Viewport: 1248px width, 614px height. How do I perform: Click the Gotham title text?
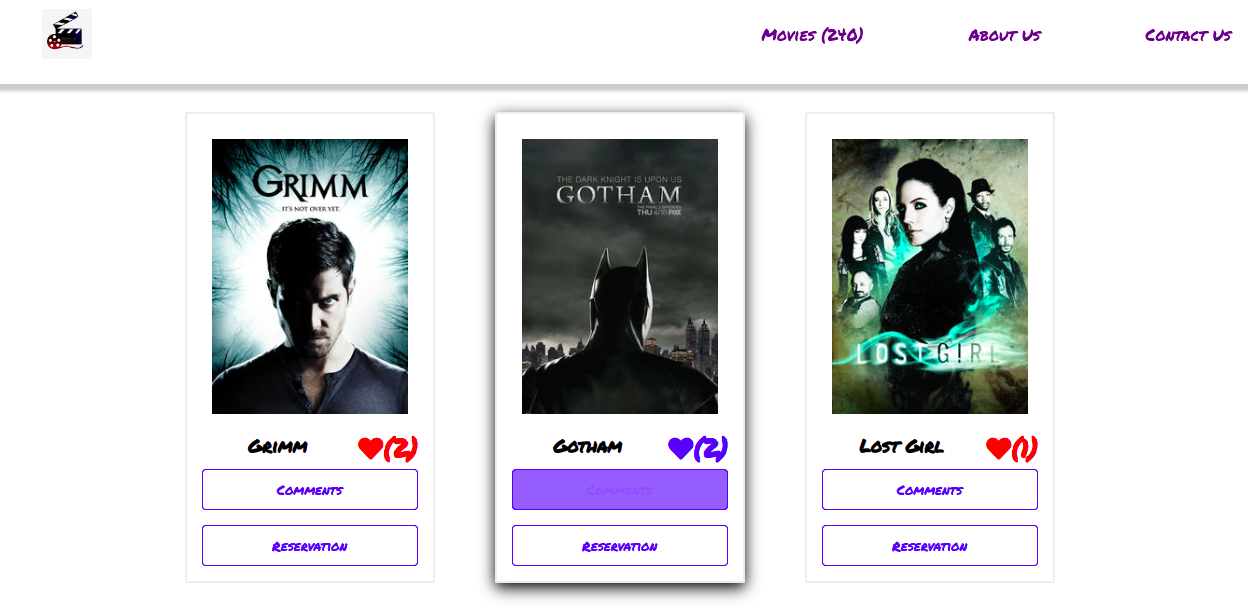click(588, 447)
